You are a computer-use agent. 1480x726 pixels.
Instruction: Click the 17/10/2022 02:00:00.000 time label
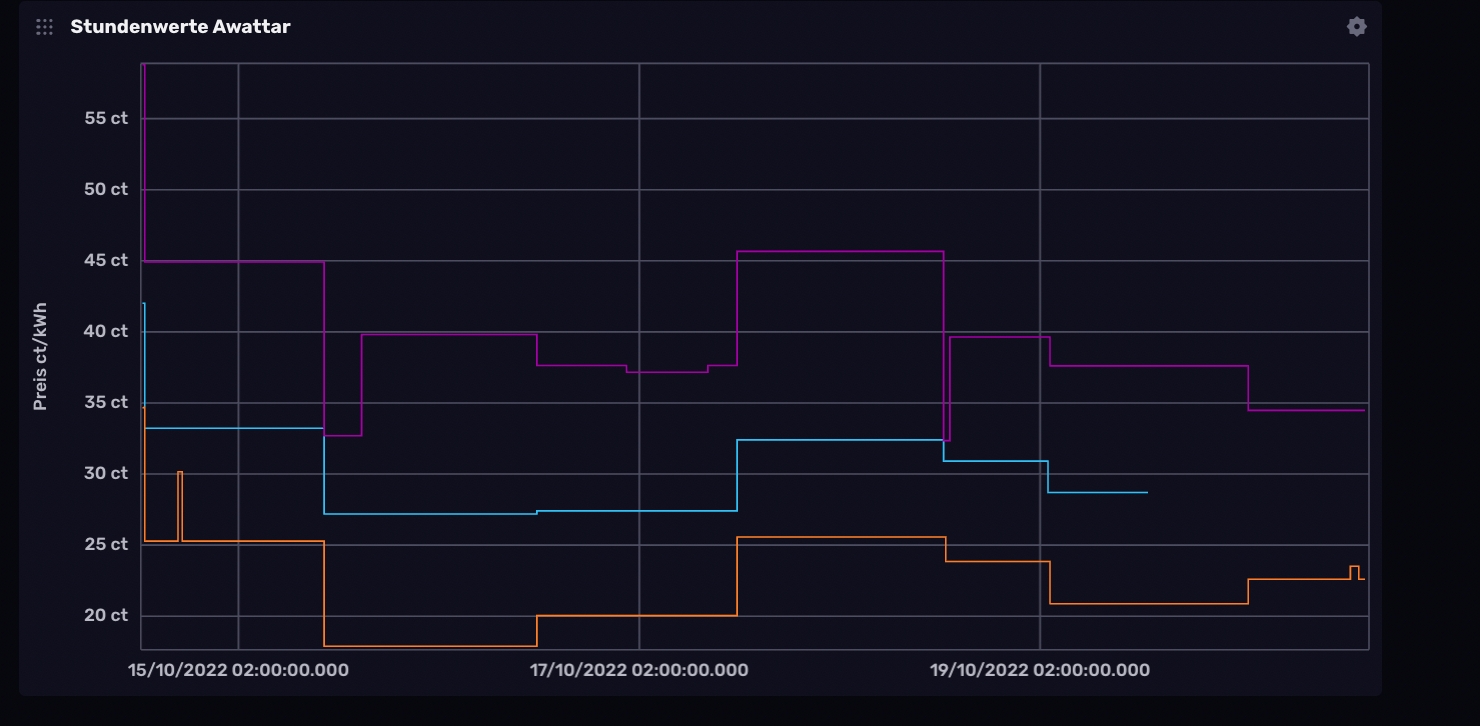tap(639, 670)
